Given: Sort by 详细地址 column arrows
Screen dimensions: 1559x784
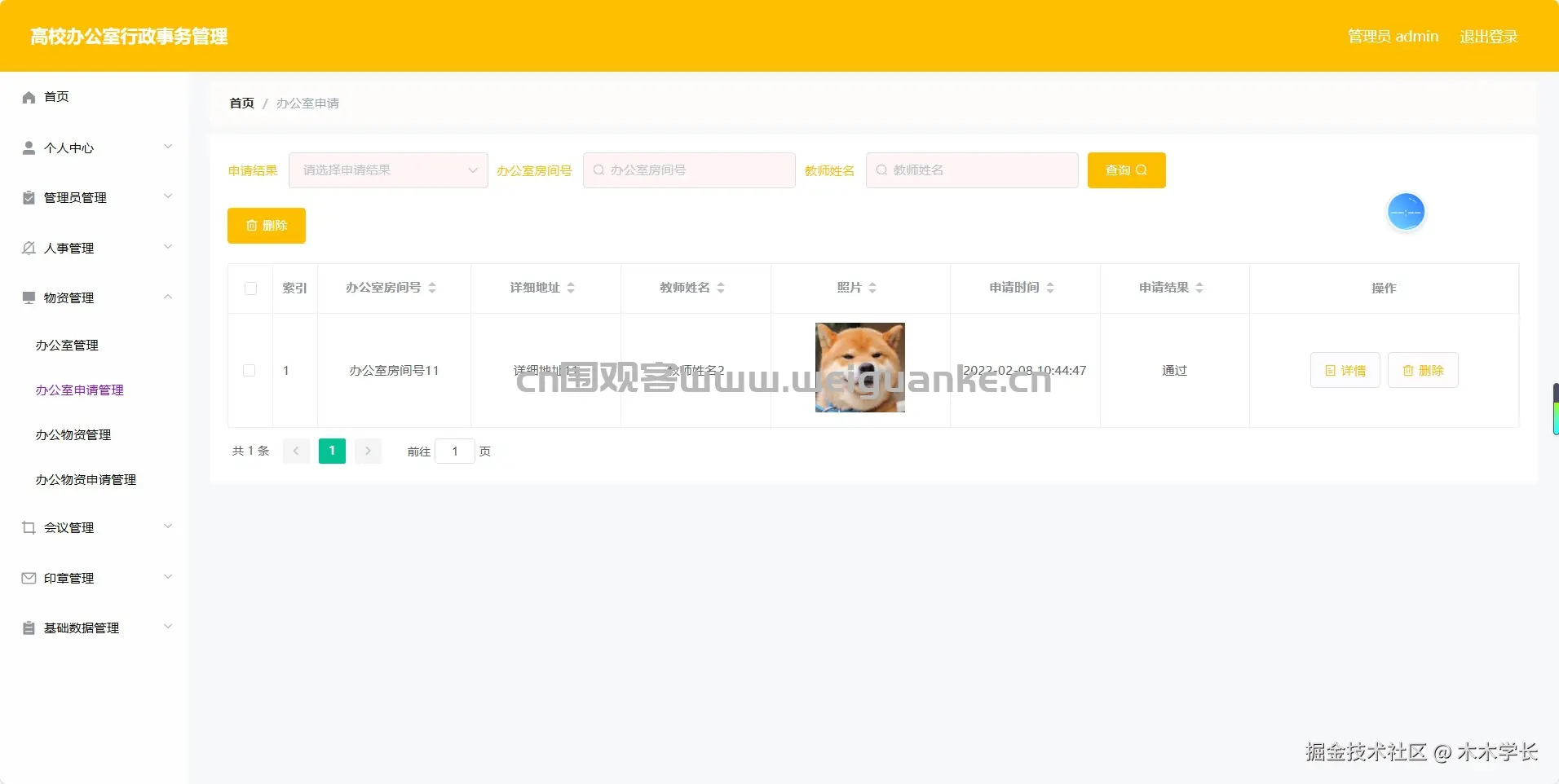Looking at the screenshot, I should pos(571,288).
